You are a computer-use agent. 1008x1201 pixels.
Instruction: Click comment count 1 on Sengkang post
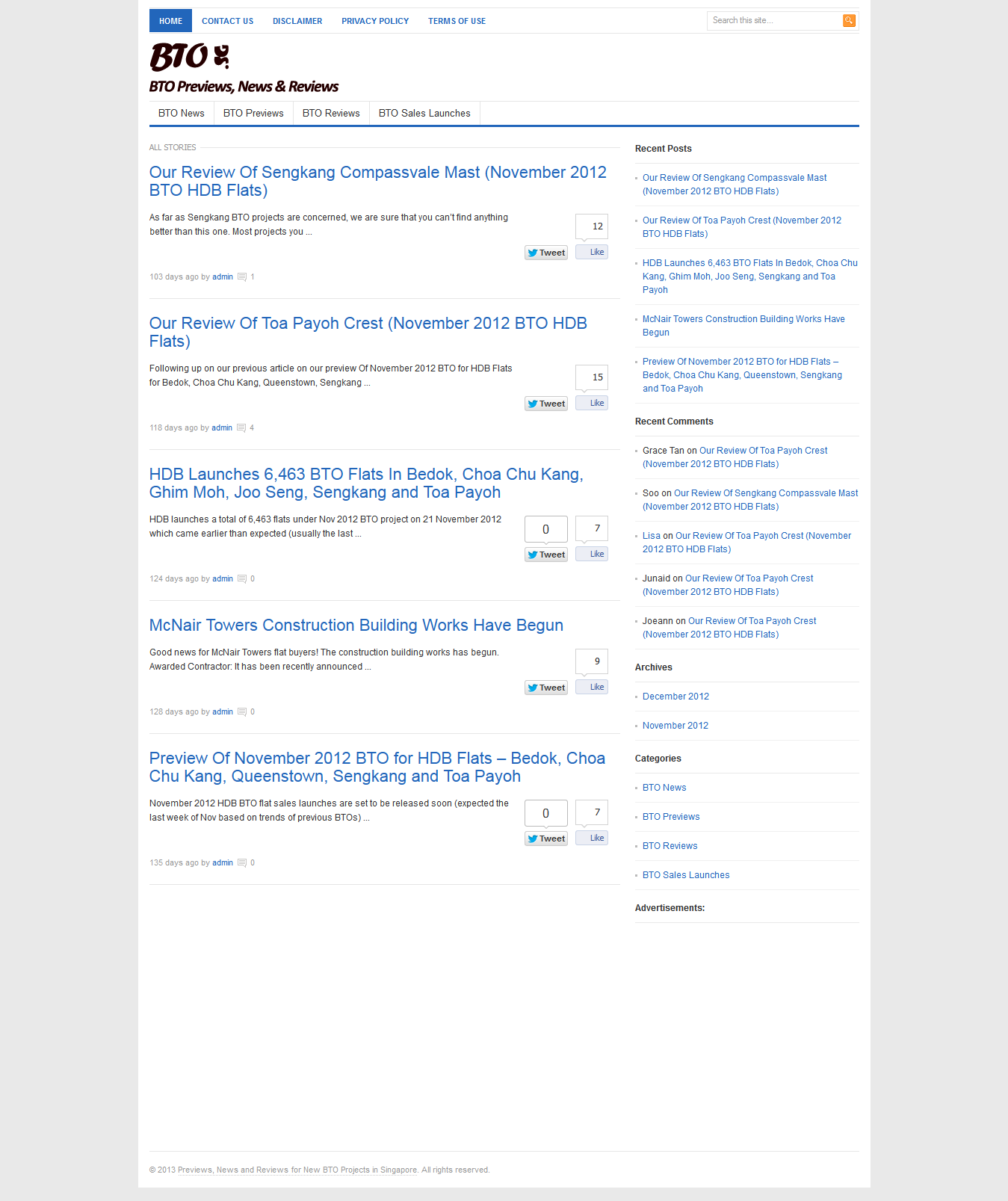(x=253, y=277)
